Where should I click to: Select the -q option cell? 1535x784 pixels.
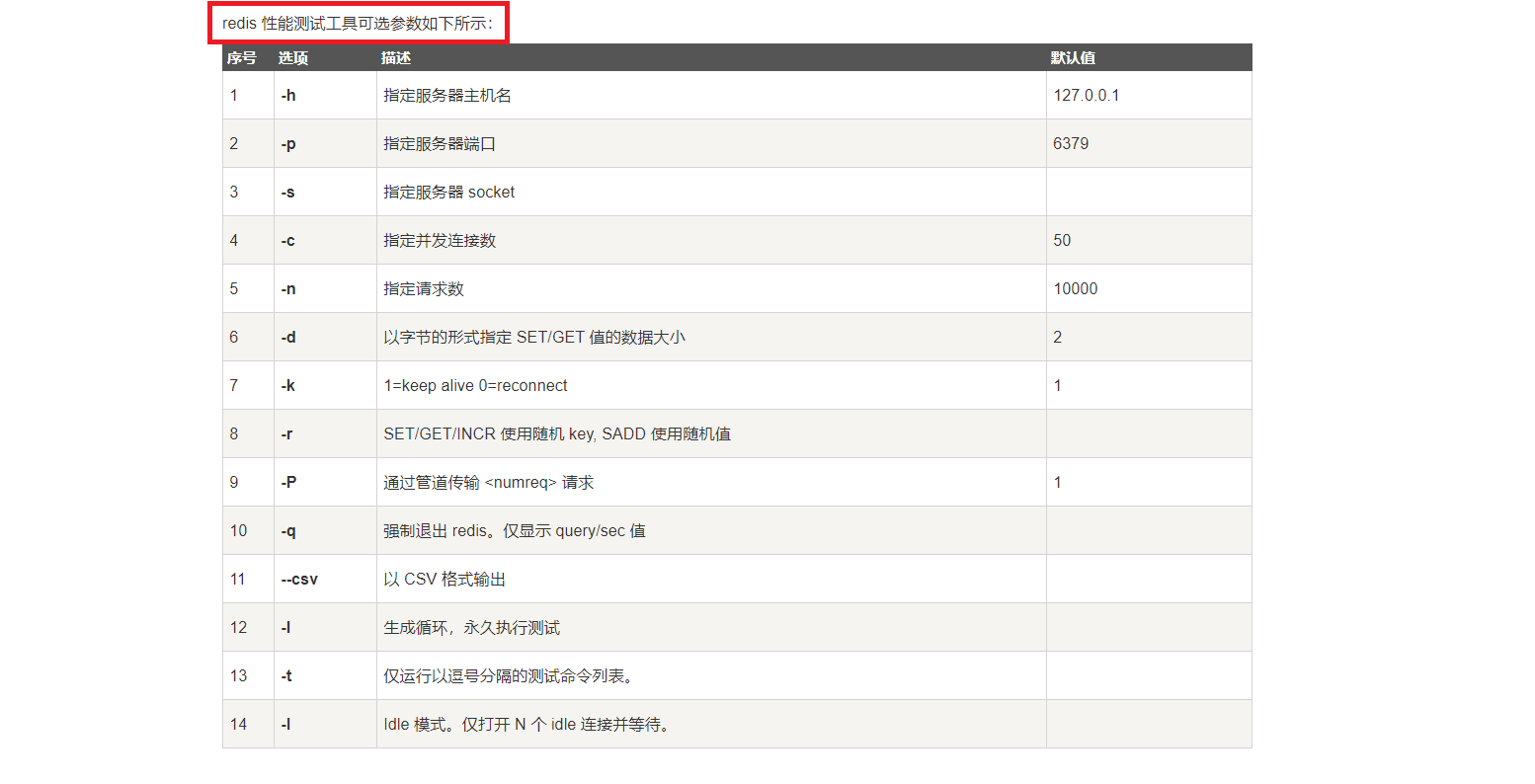(287, 531)
